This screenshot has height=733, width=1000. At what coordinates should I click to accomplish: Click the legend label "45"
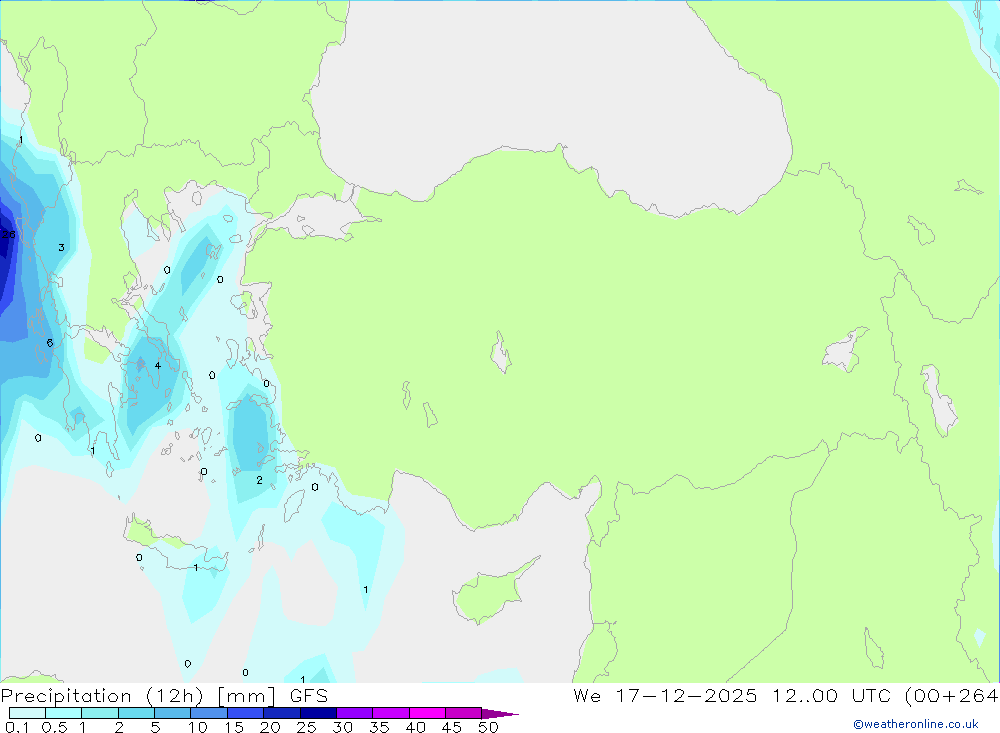[452, 727]
